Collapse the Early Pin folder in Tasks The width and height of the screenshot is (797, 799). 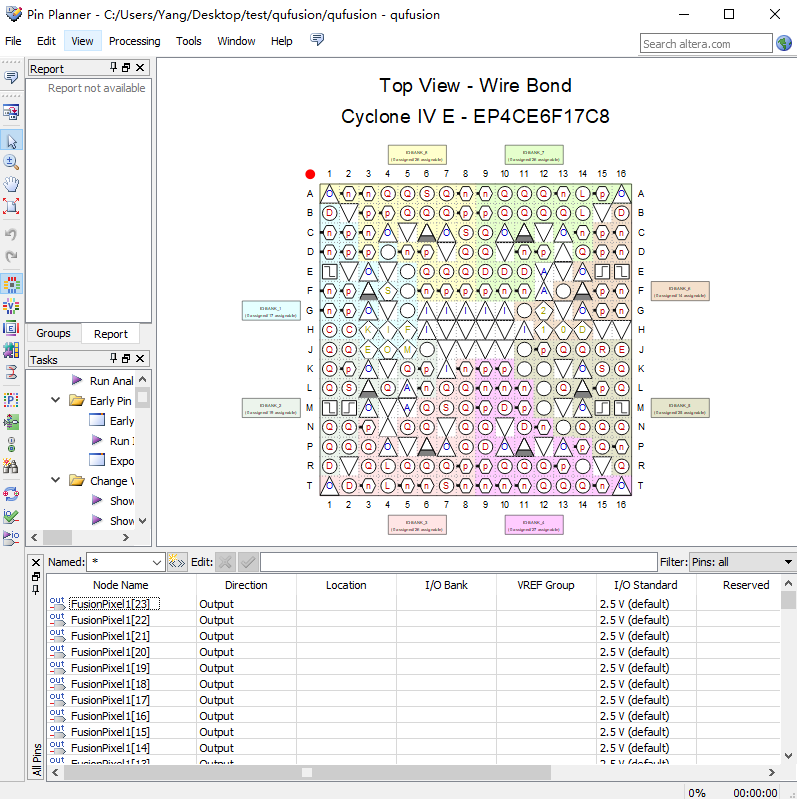56,400
